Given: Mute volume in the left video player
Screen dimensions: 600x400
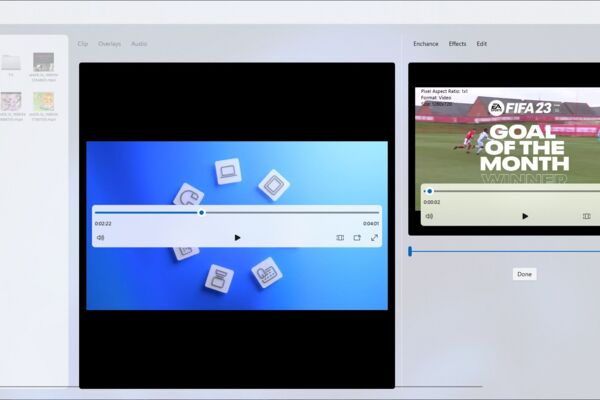Looking at the screenshot, I should (100, 238).
